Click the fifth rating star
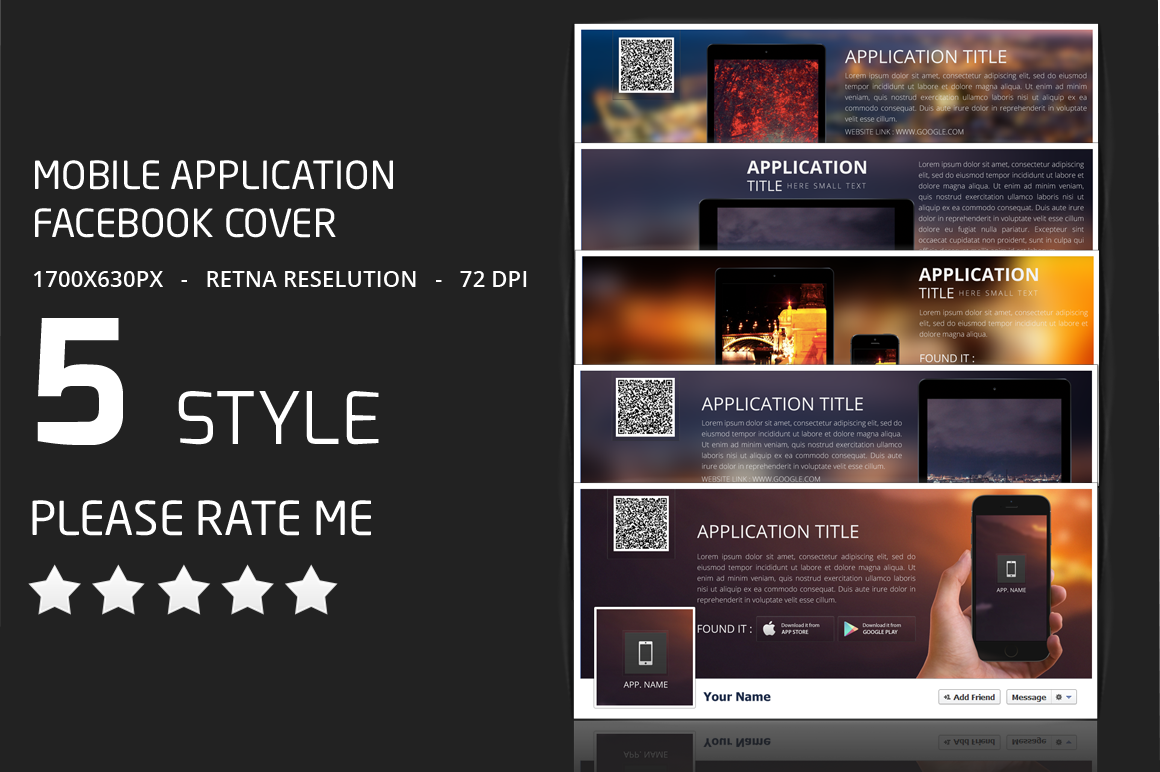The height and width of the screenshot is (772, 1160). pyautogui.click(x=311, y=590)
